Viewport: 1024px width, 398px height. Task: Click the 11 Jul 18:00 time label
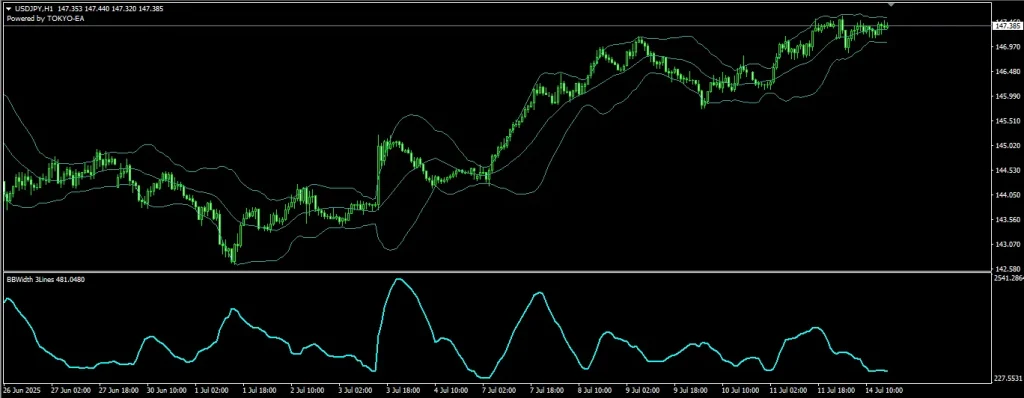coord(837,390)
